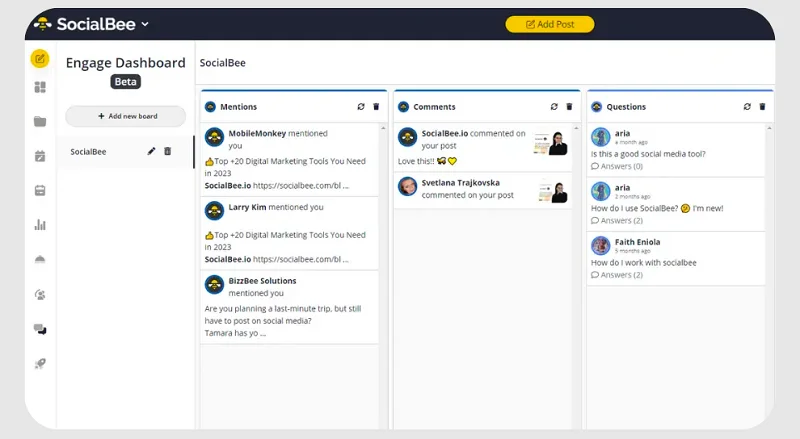The width and height of the screenshot is (800, 439).
Task: Click the yellow compose post sidebar icon
Action: tap(40, 59)
